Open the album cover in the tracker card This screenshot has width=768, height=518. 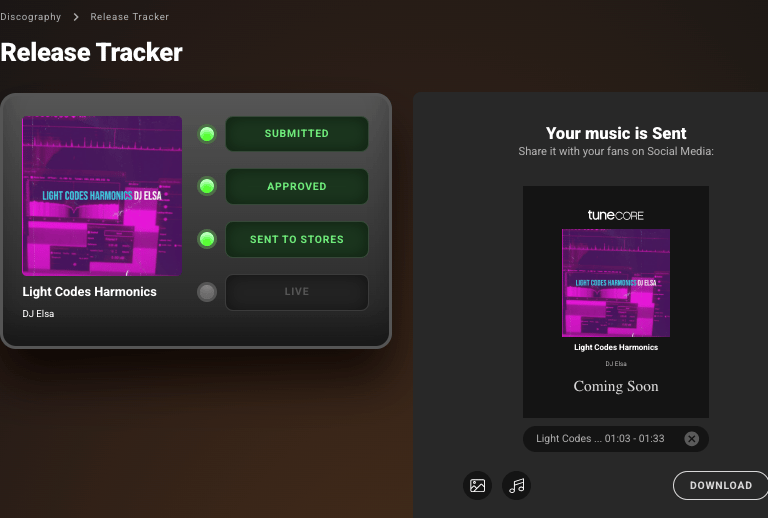(x=102, y=196)
